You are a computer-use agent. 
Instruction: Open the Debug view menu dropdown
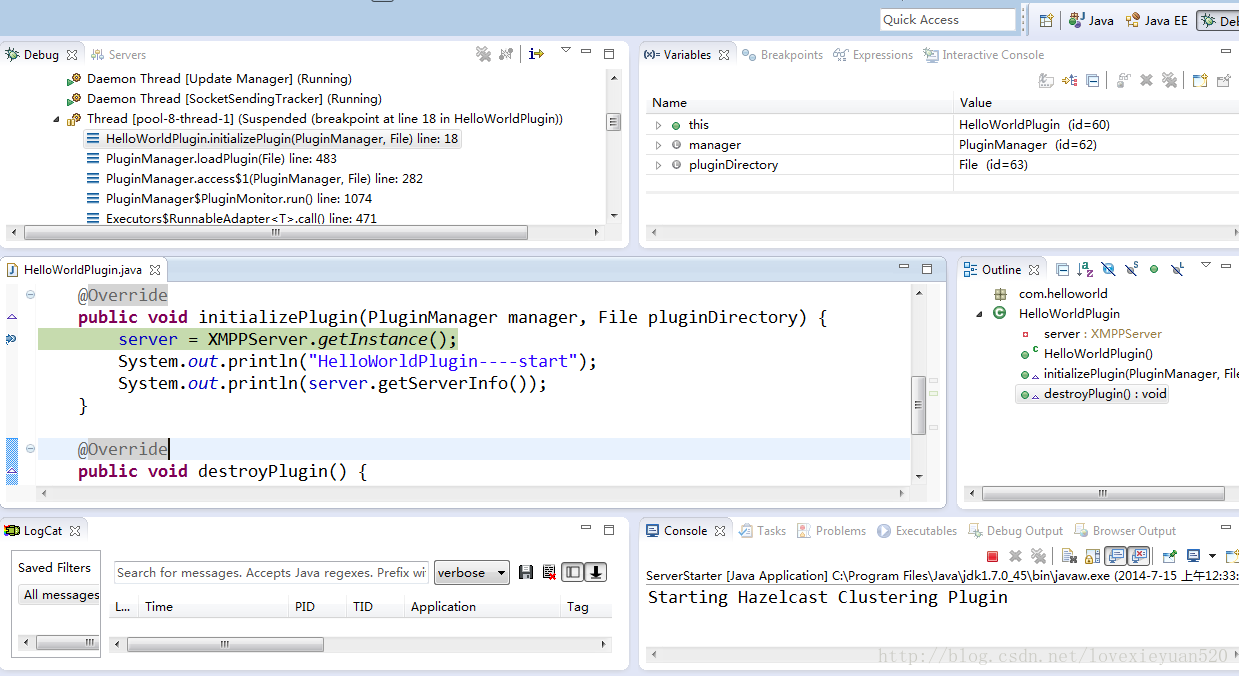(x=566, y=50)
